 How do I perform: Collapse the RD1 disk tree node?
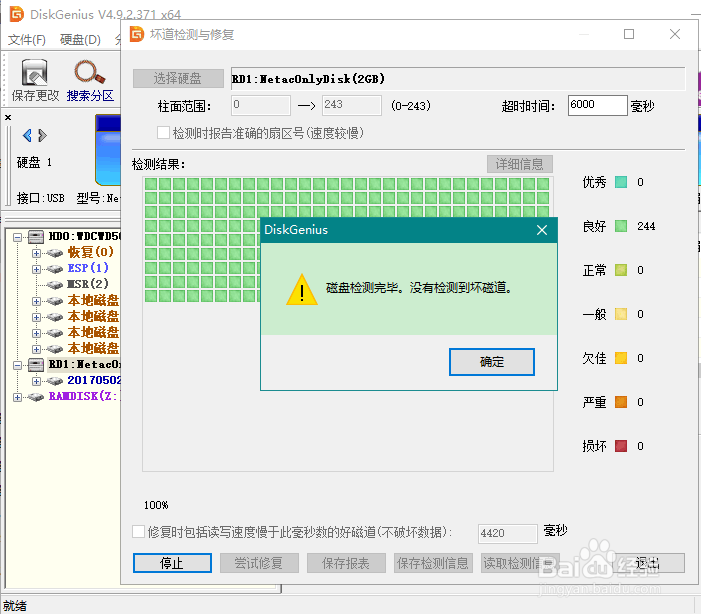click(x=17, y=365)
